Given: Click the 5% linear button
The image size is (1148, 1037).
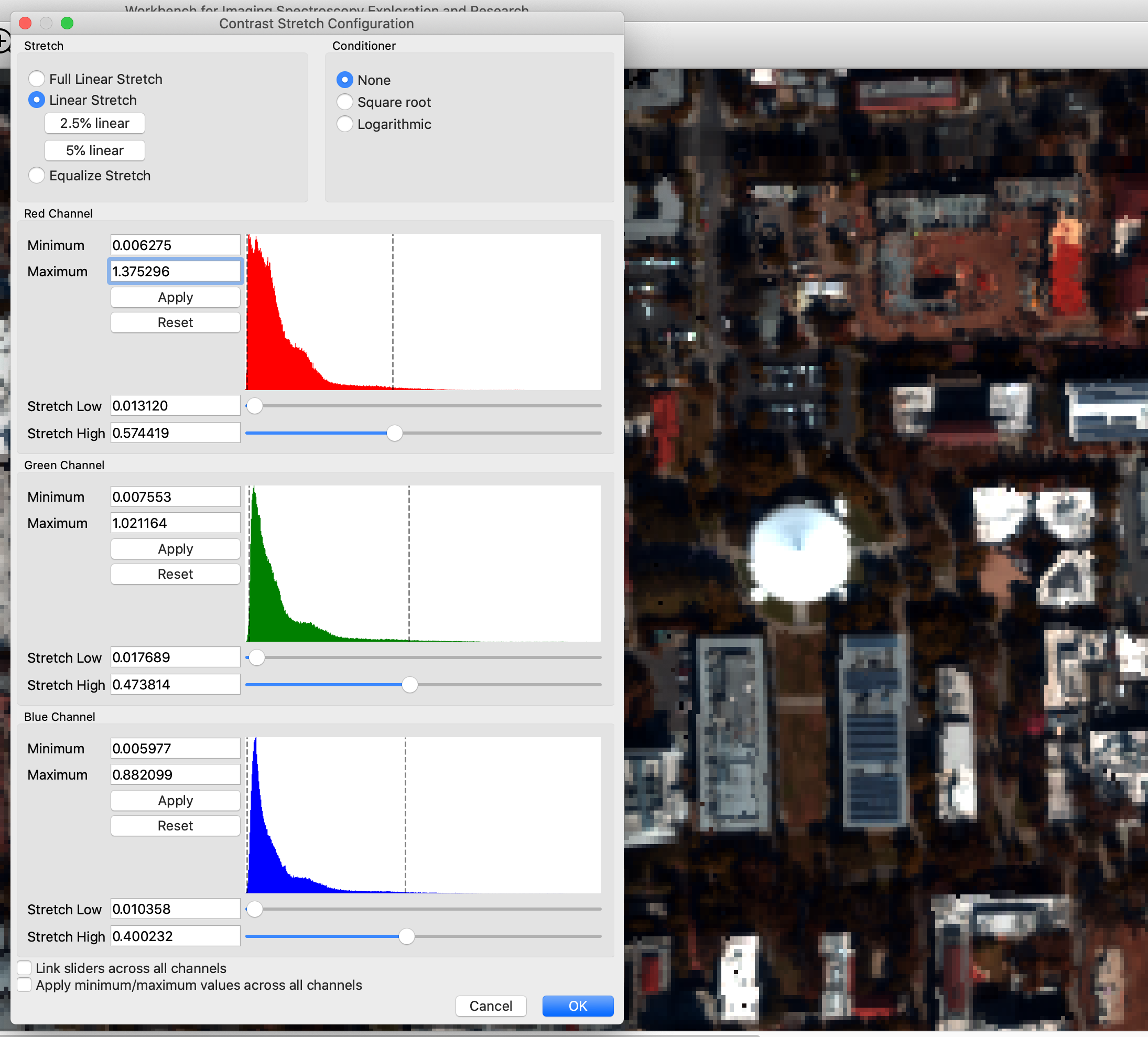Looking at the screenshot, I should pos(94,150).
